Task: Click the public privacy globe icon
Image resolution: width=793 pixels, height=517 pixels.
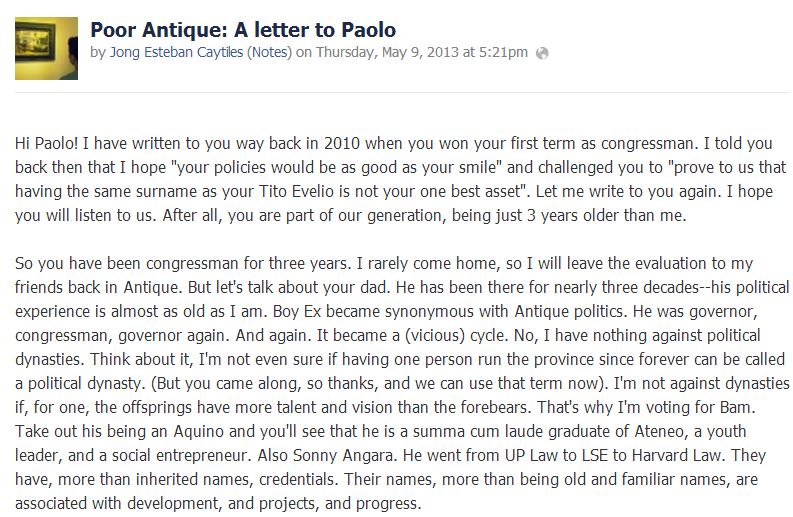Action: tap(542, 52)
